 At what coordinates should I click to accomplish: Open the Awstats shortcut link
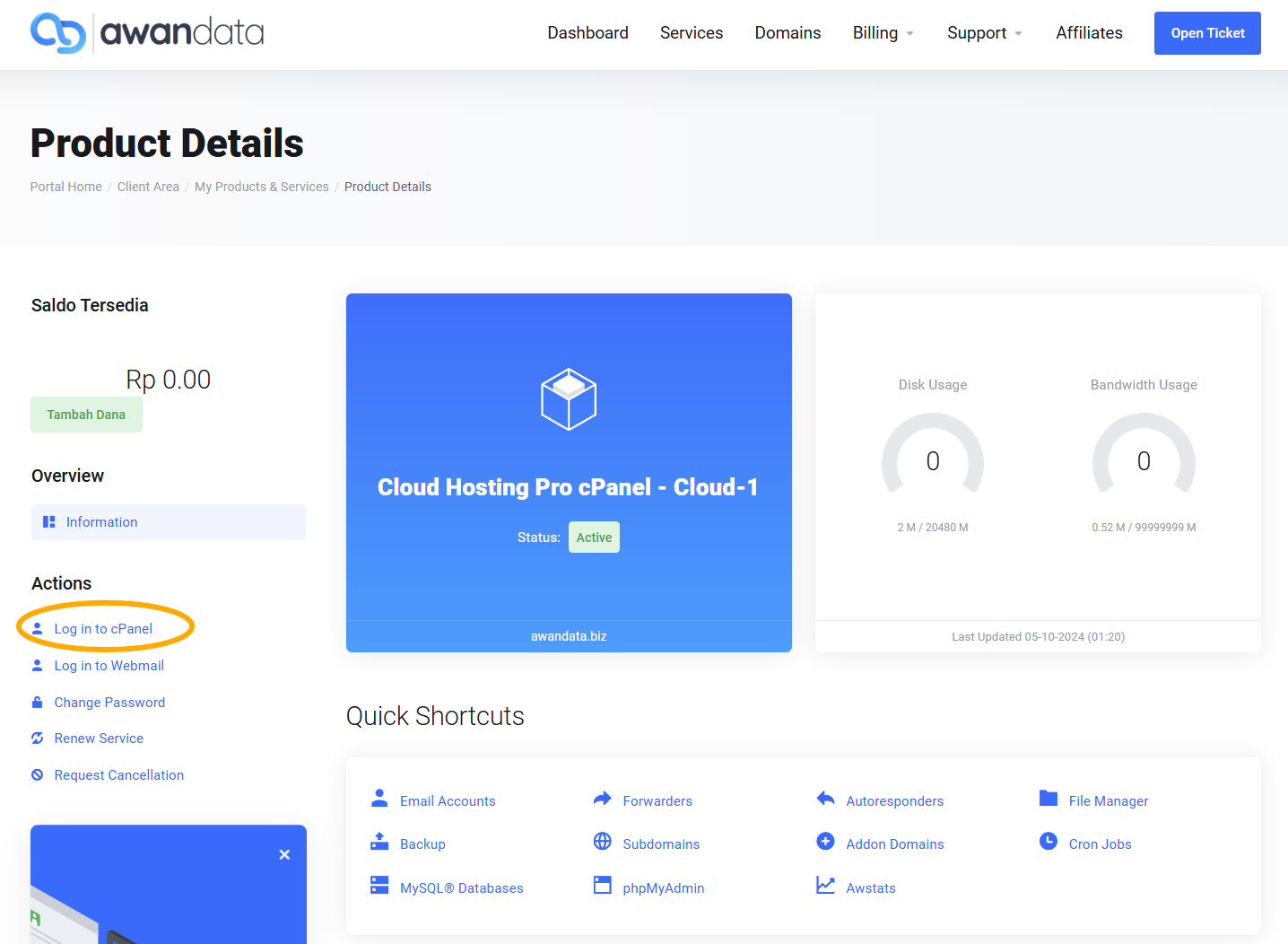[x=871, y=888]
